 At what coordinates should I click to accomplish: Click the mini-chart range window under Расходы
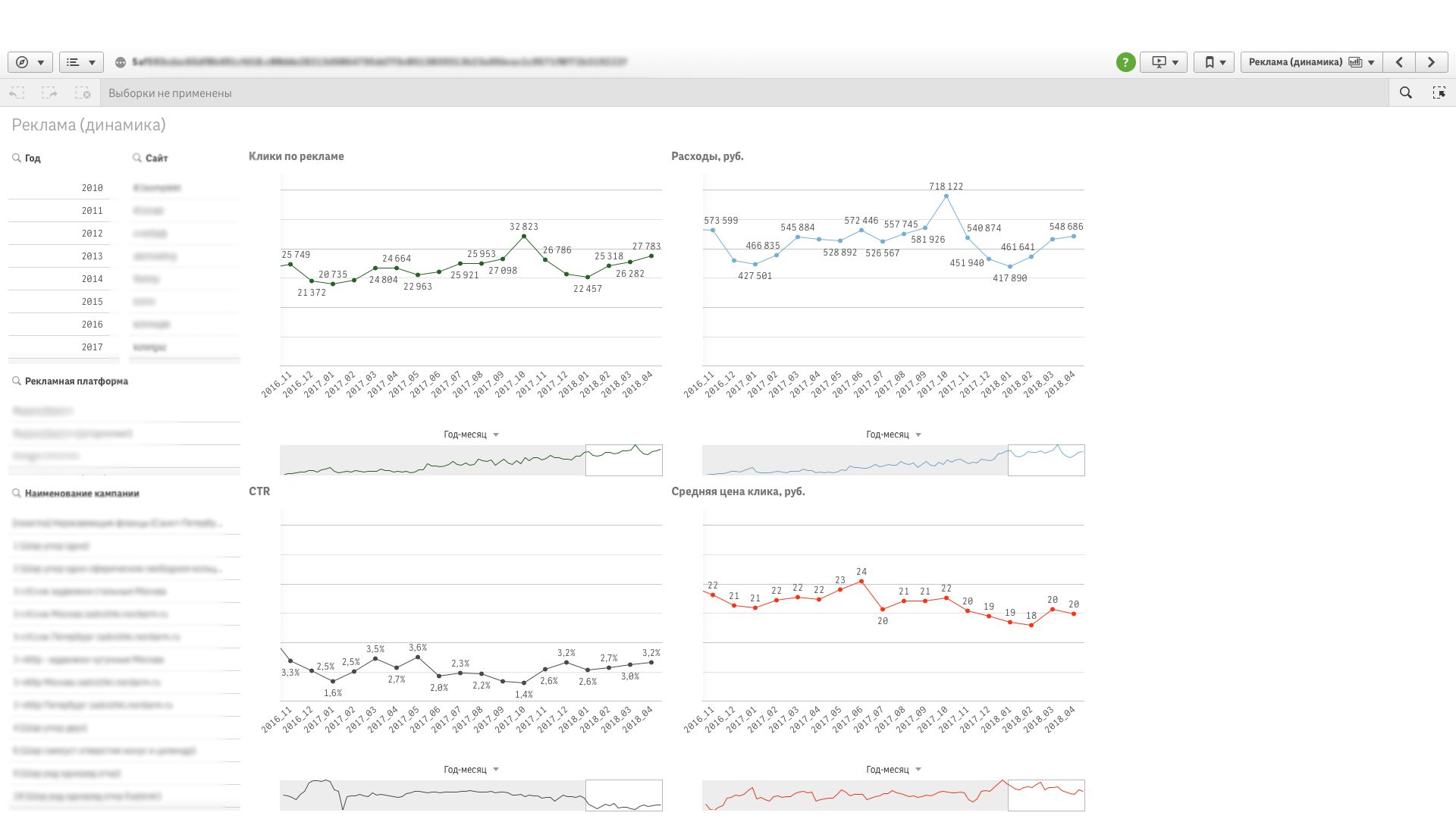point(1046,460)
